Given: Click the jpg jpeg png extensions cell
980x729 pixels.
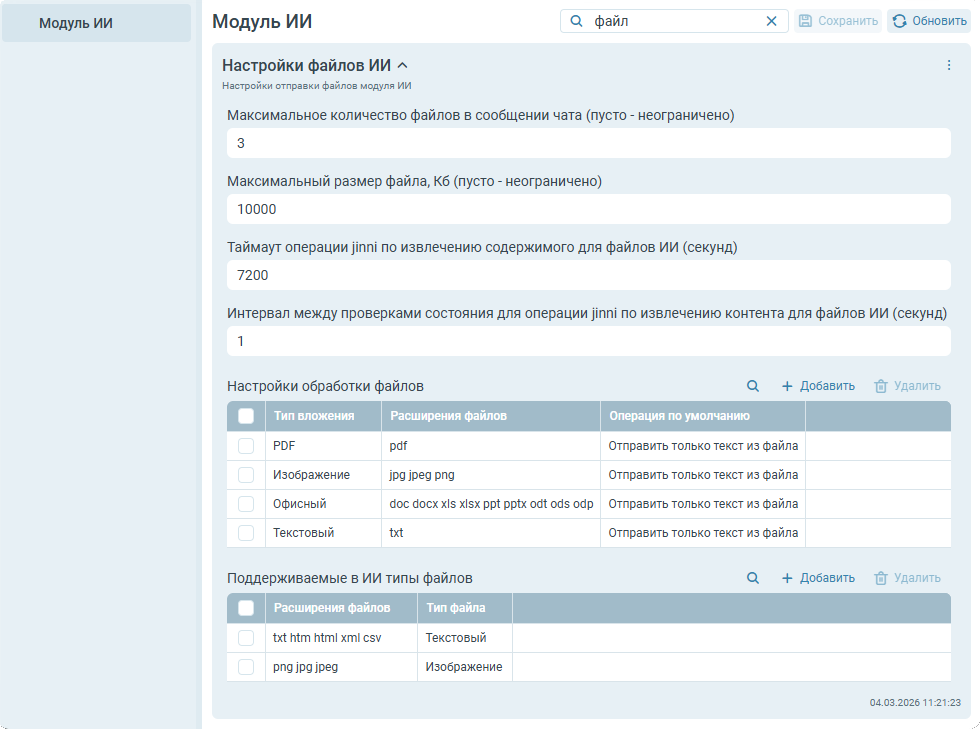Looking at the screenshot, I should 491,475.
